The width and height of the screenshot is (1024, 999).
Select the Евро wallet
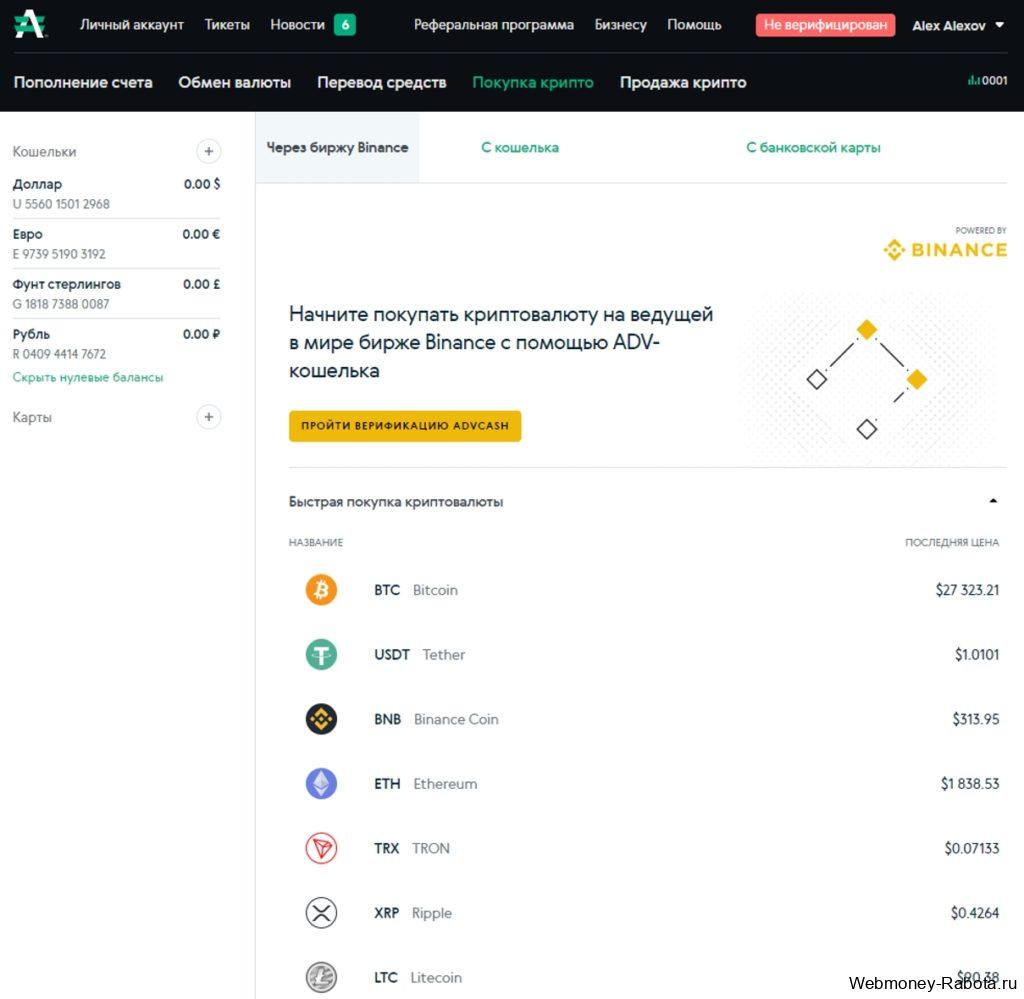click(116, 244)
